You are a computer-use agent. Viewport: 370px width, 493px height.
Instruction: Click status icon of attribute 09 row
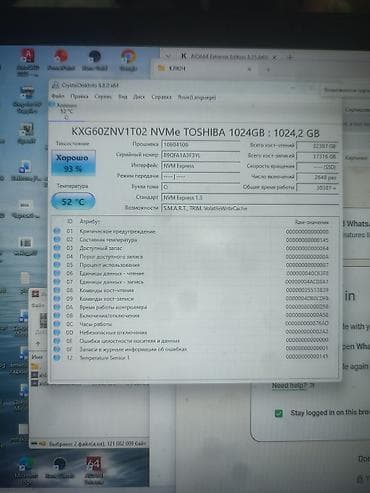coord(57,298)
